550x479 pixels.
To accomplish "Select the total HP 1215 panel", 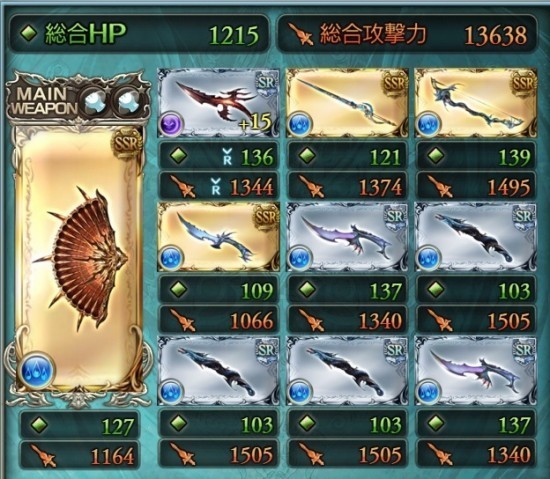I will (x=139, y=34).
